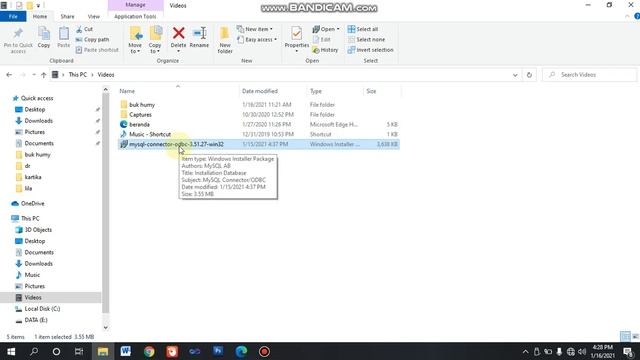Open Microsoft Edge from taskbar
The width and height of the screenshot is (640, 360).
point(241,351)
